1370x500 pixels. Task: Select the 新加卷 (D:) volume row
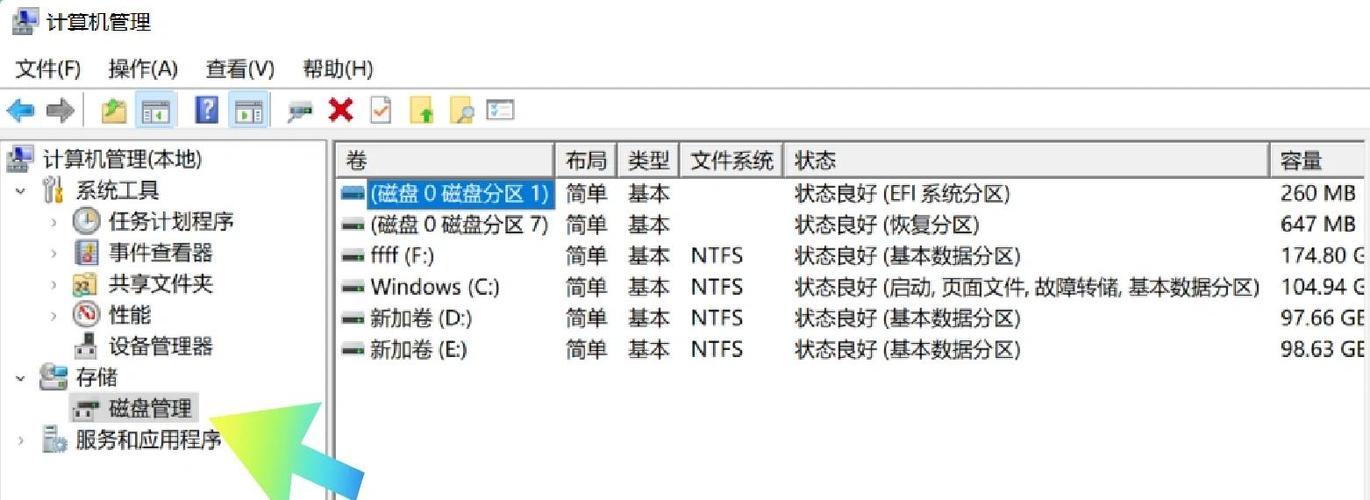click(852, 318)
